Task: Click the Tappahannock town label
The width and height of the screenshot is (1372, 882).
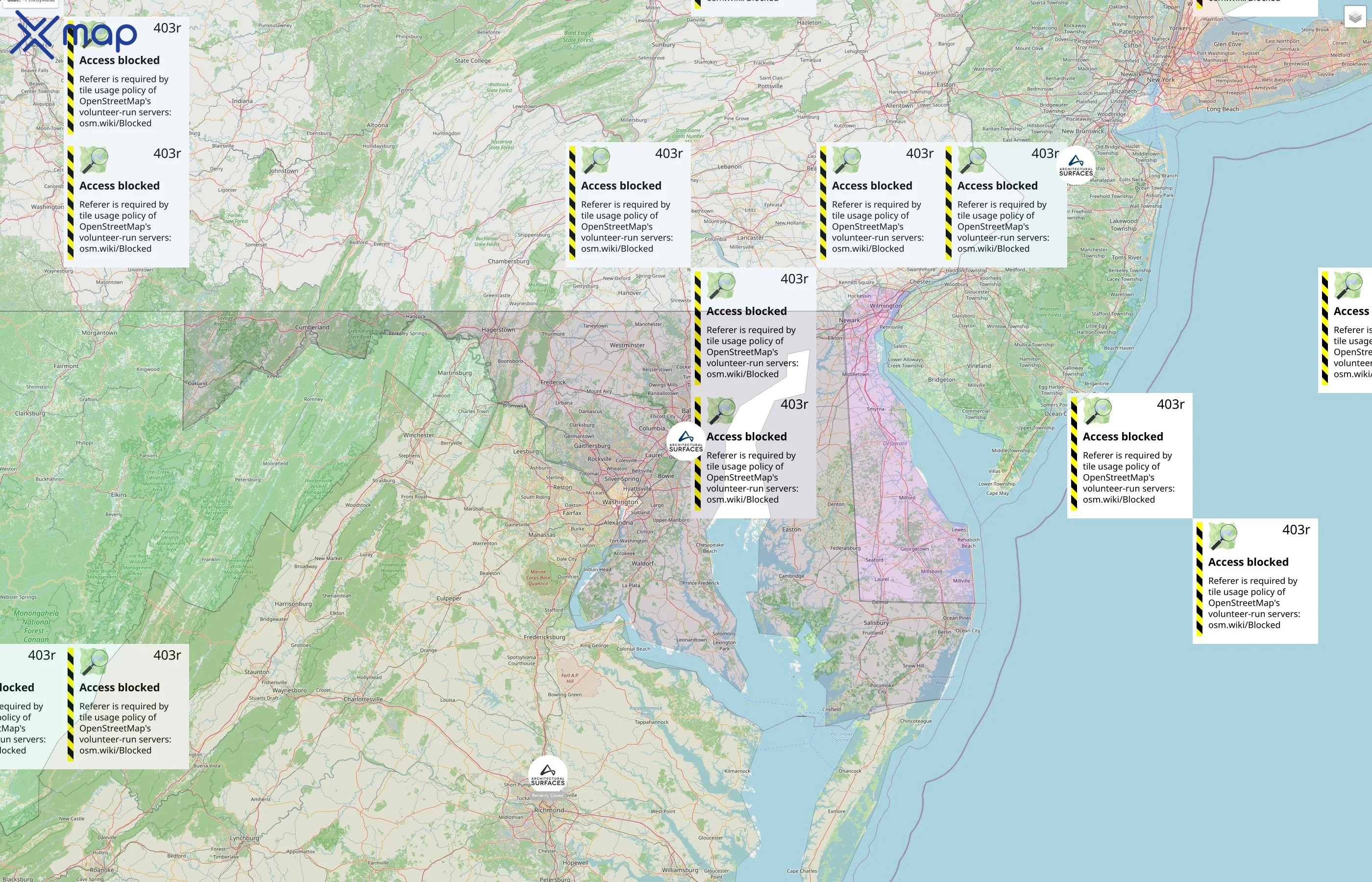Action: pos(652,722)
